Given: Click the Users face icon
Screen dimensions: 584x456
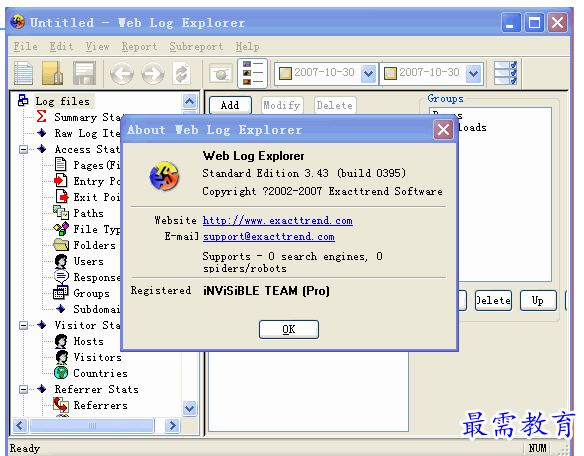Looking at the screenshot, I should (x=61, y=261).
